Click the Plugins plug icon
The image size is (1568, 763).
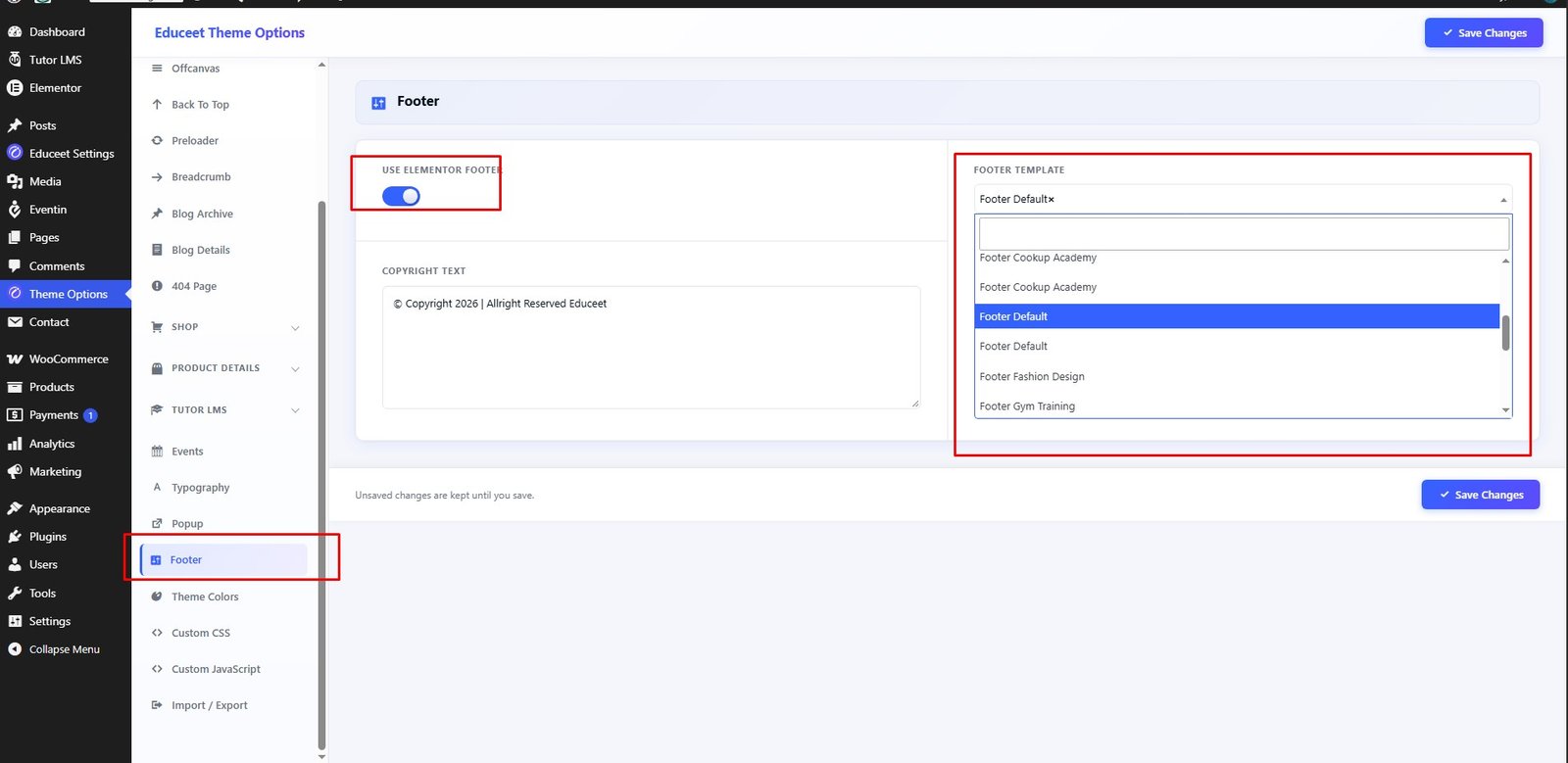click(x=15, y=537)
